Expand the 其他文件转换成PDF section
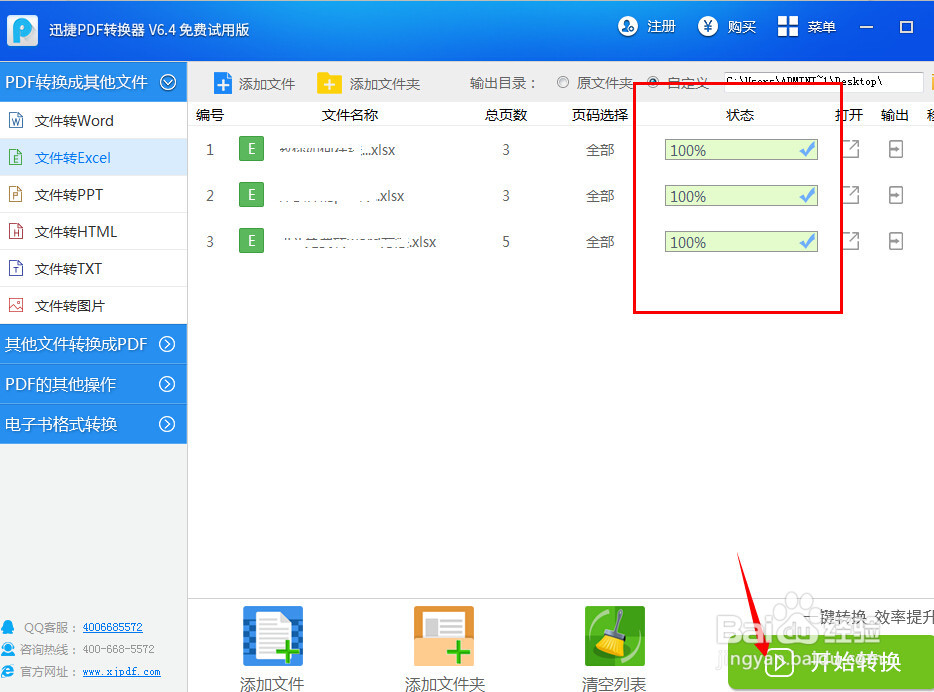The width and height of the screenshot is (934, 692). pos(167,344)
